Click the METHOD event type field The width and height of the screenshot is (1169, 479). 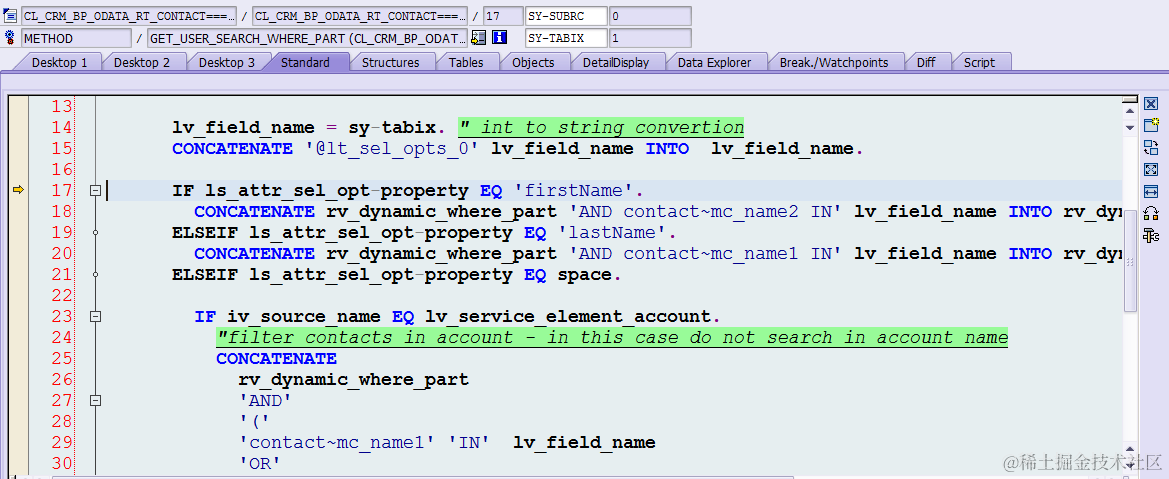77,38
